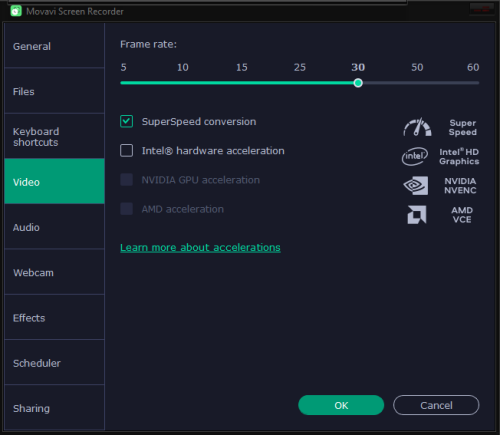Click the Intel HD Graphics label
Viewport: 500px width, 435px height.
click(459, 156)
